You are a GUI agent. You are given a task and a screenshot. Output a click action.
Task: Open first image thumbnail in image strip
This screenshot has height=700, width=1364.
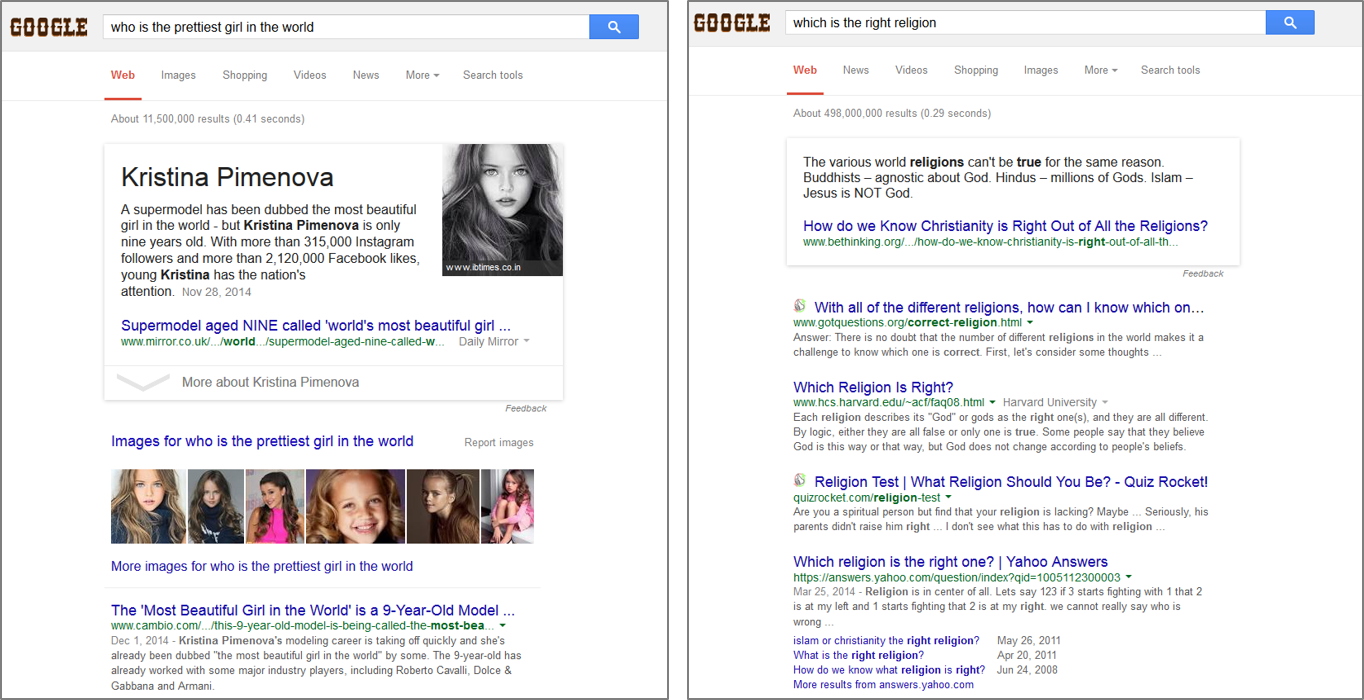tap(148, 506)
